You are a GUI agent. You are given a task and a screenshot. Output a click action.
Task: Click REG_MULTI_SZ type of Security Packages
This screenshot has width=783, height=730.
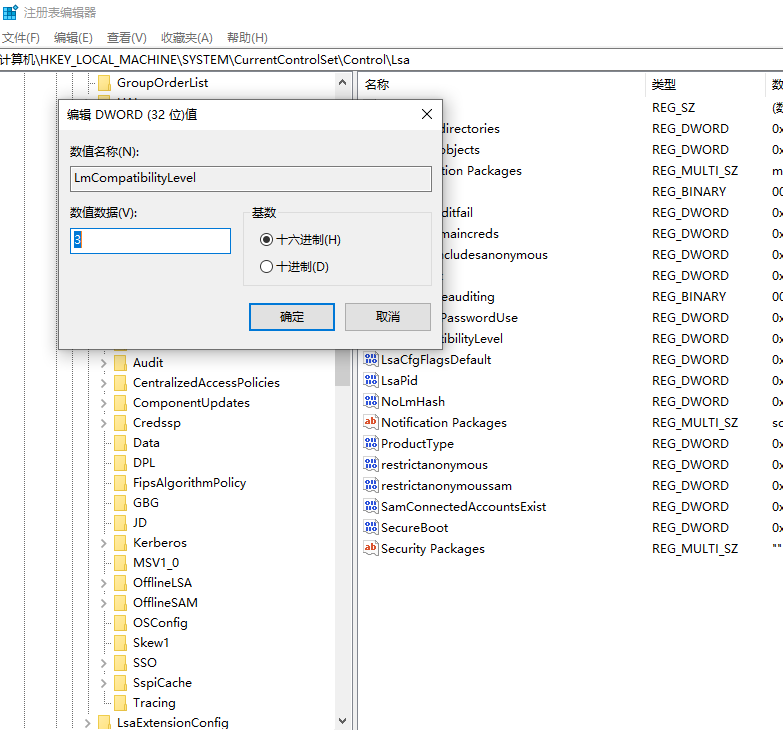tap(695, 549)
